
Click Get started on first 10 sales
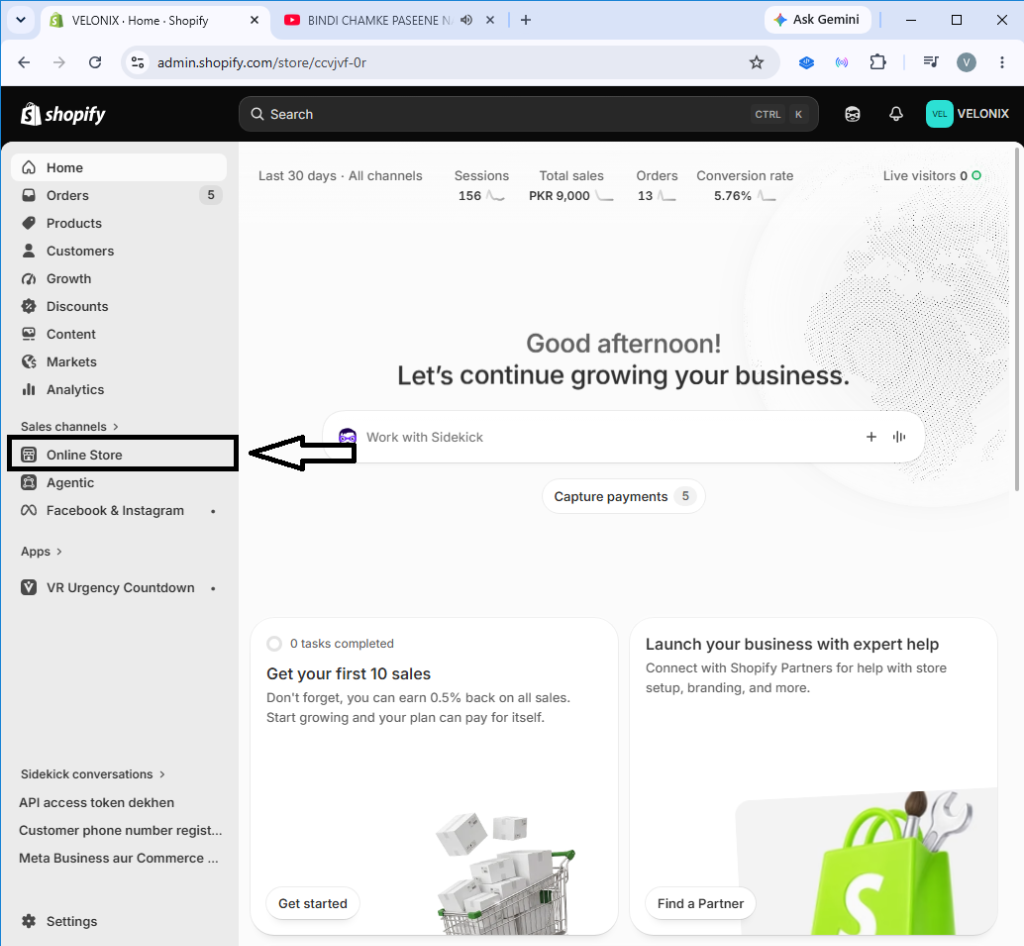point(313,904)
